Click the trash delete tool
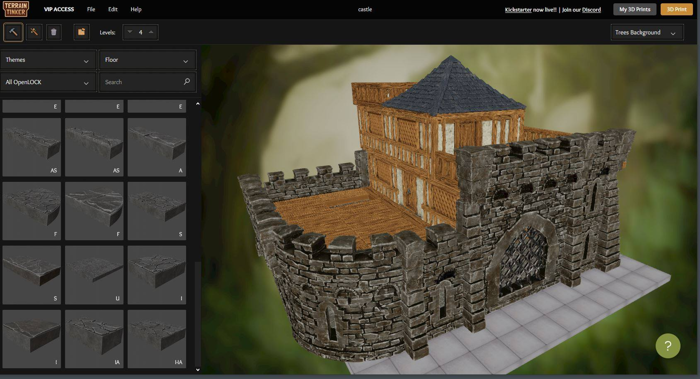This screenshot has height=379, width=700. click(54, 32)
